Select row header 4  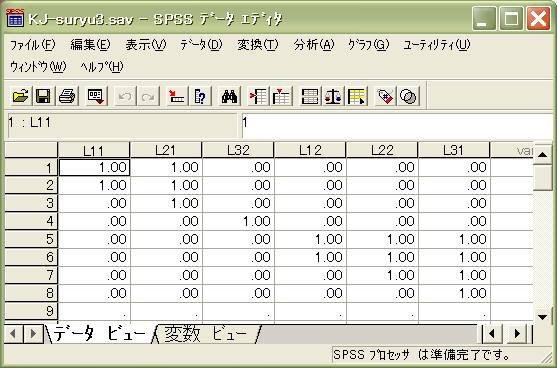click(31, 221)
